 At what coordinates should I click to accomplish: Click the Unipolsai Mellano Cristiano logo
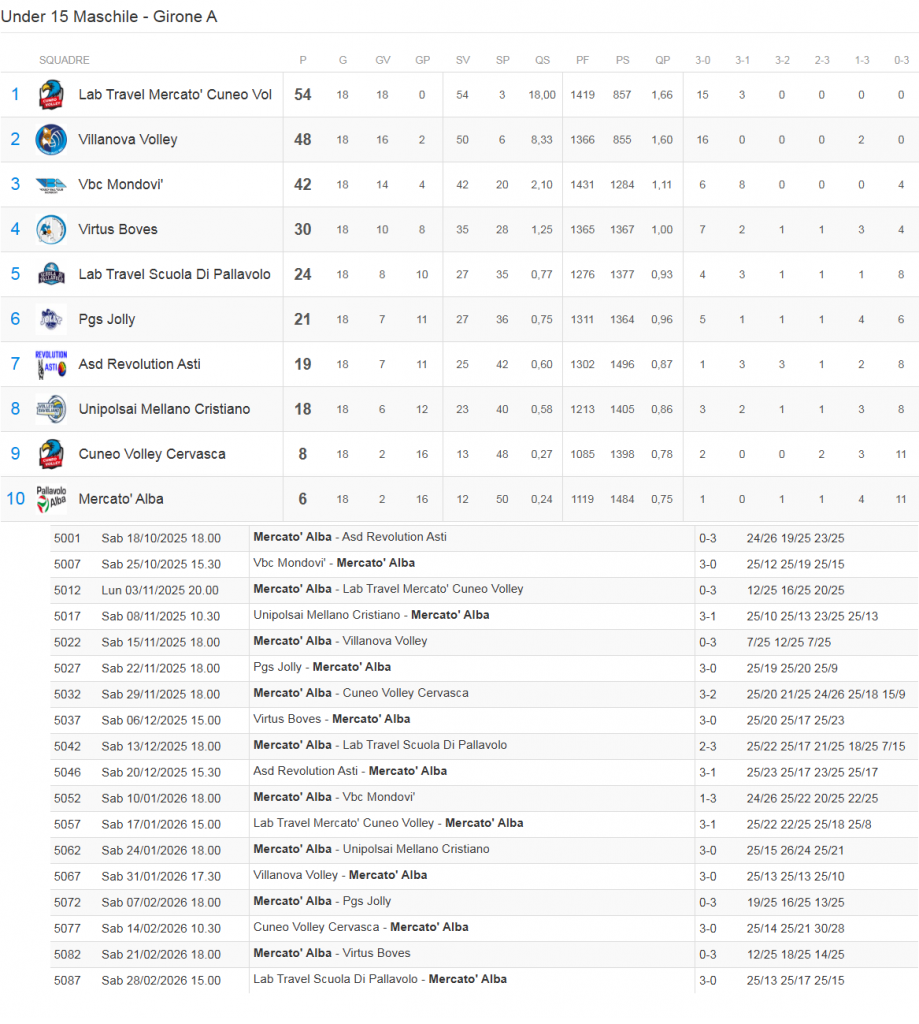pyautogui.click(x=51, y=409)
